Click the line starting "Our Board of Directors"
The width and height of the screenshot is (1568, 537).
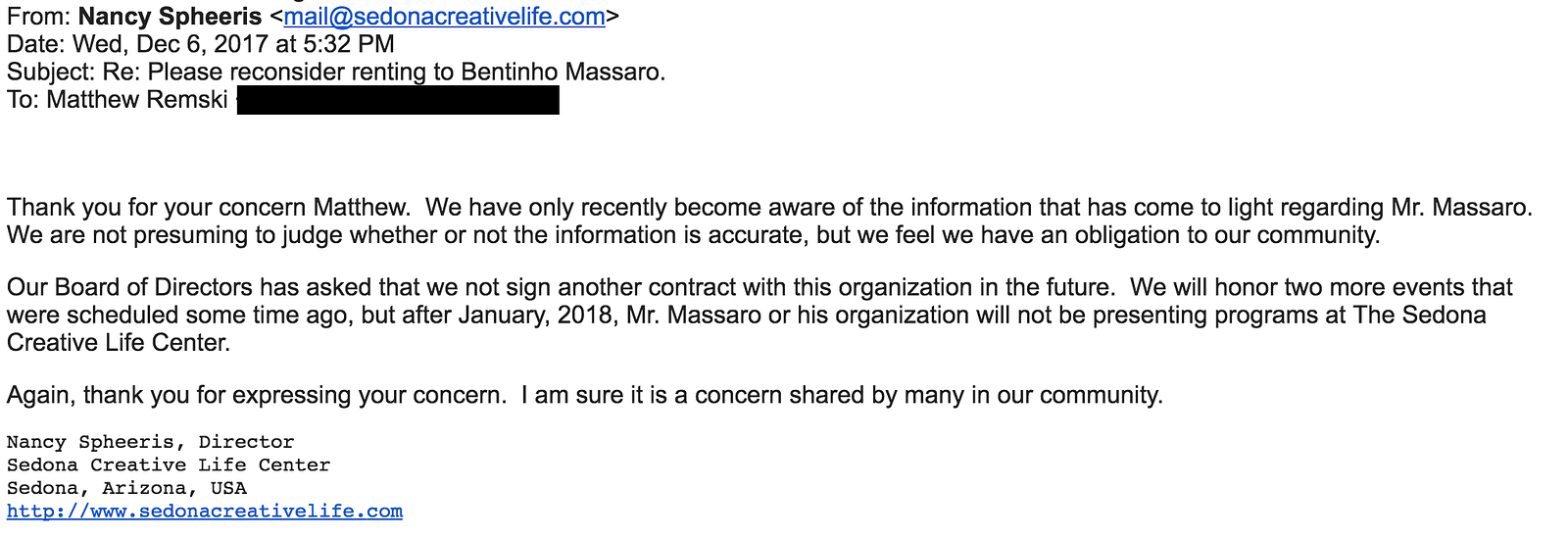coord(561,287)
